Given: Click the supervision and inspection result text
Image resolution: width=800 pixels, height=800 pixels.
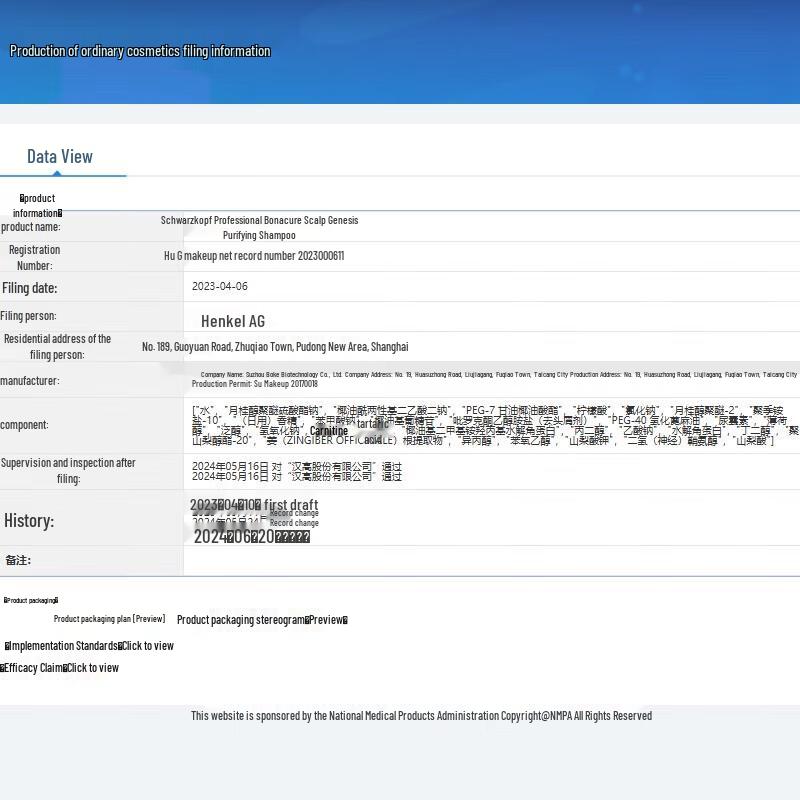Looking at the screenshot, I should [x=297, y=471].
